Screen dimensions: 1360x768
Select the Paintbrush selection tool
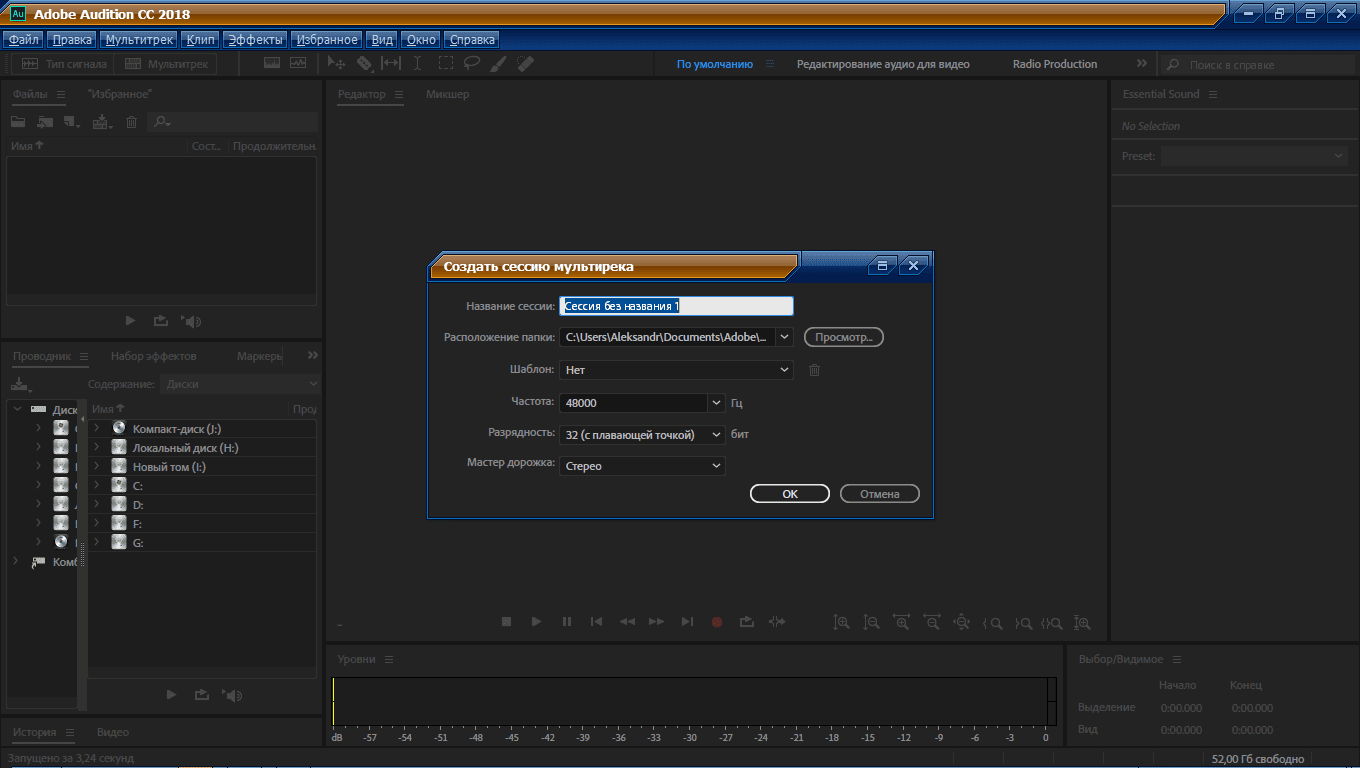coord(499,64)
